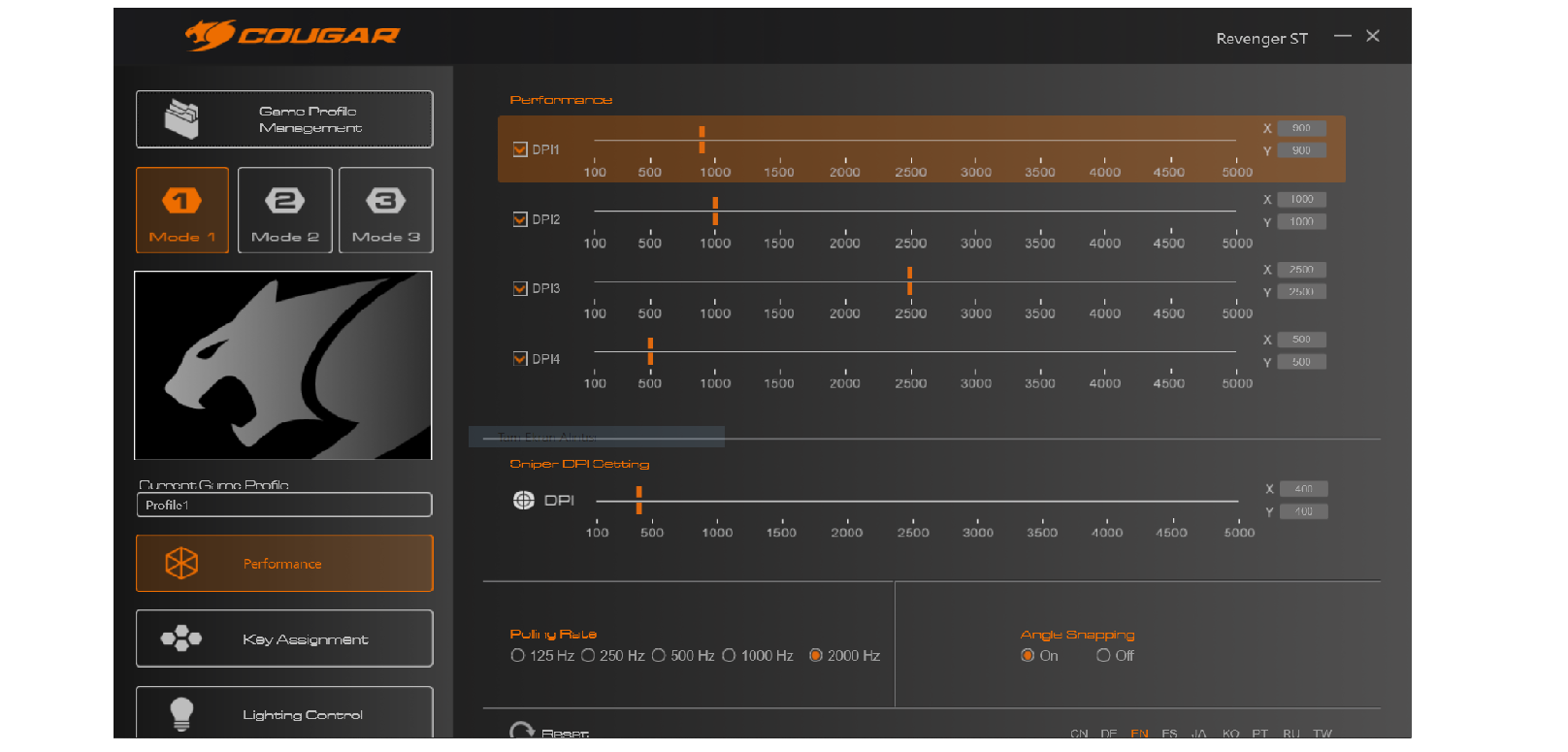The image size is (1568, 752).
Task: Switch language to CN
Action: coord(1079,734)
